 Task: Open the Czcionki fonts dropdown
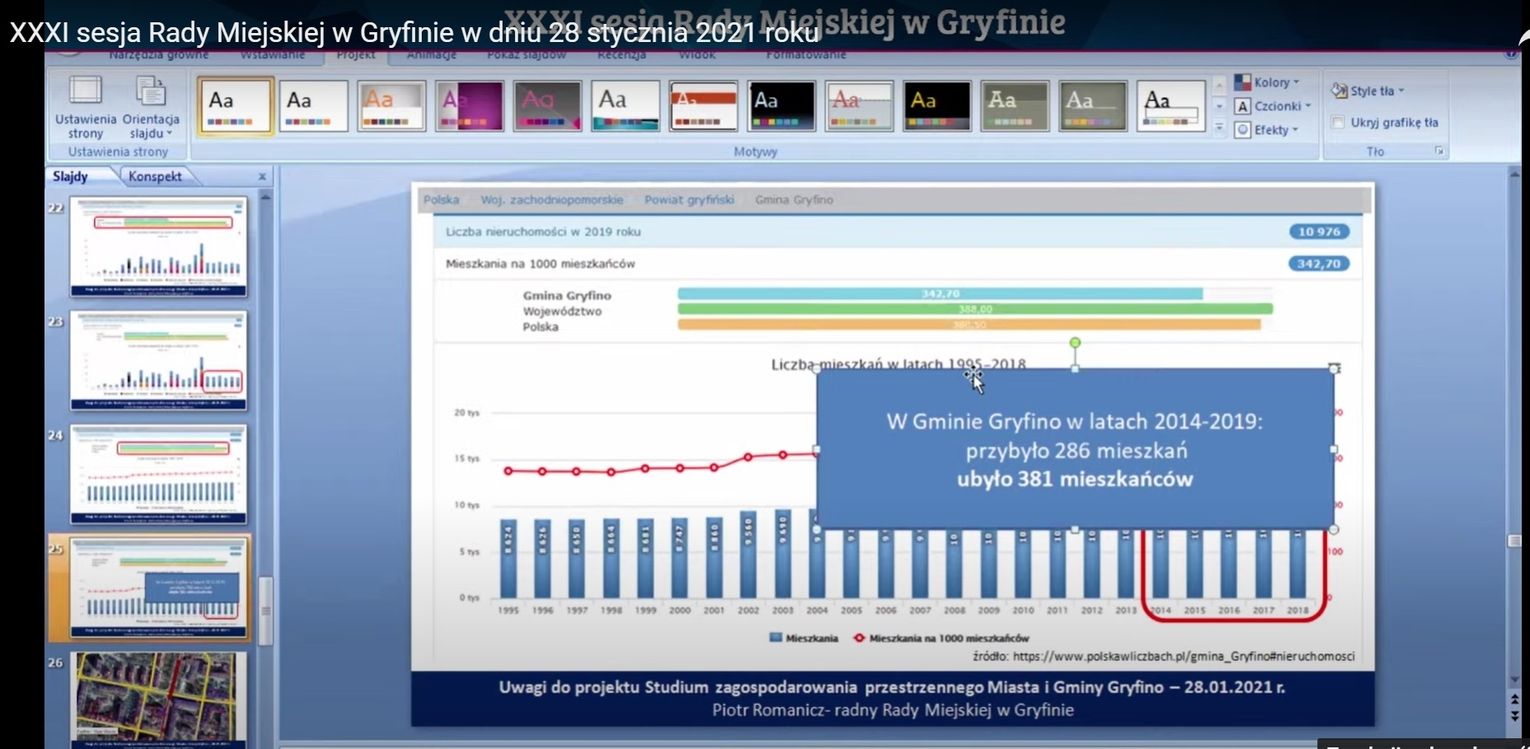coord(1268,106)
